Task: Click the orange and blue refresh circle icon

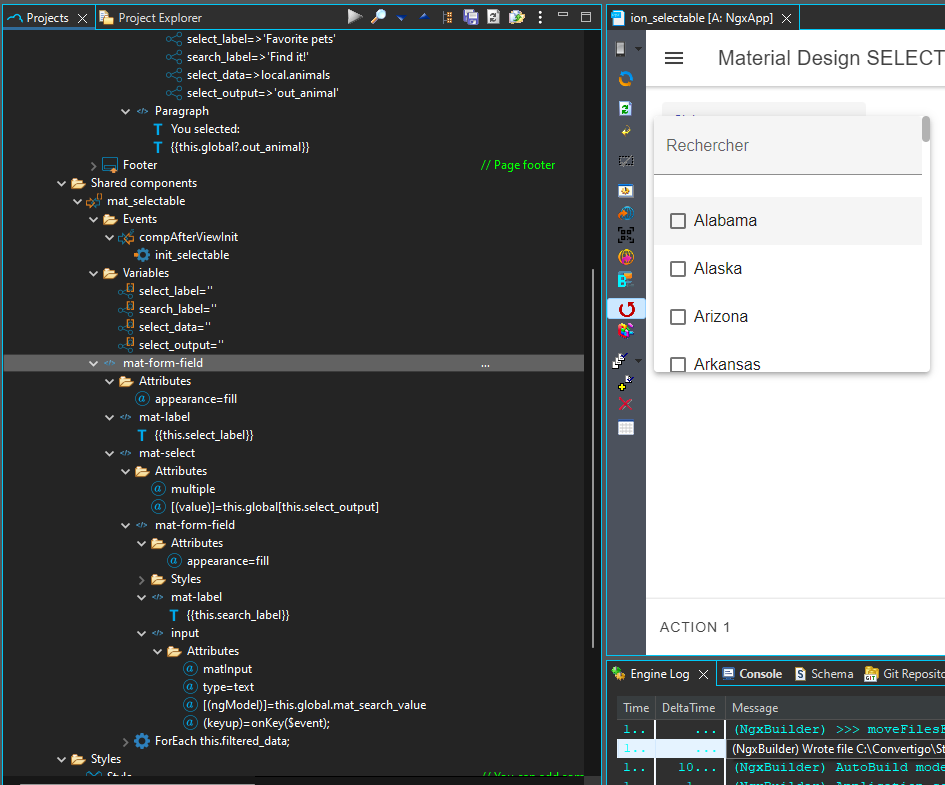Action: 626,79
